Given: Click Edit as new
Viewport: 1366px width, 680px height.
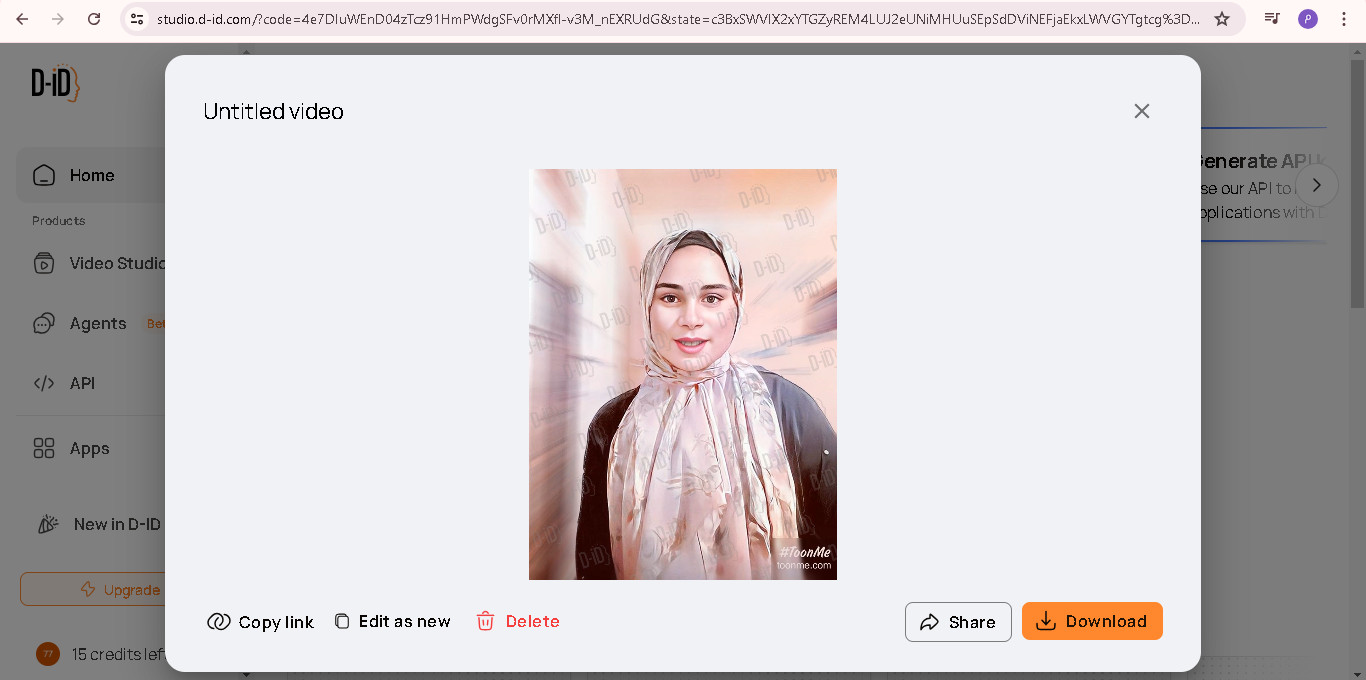Looking at the screenshot, I should coord(392,621).
